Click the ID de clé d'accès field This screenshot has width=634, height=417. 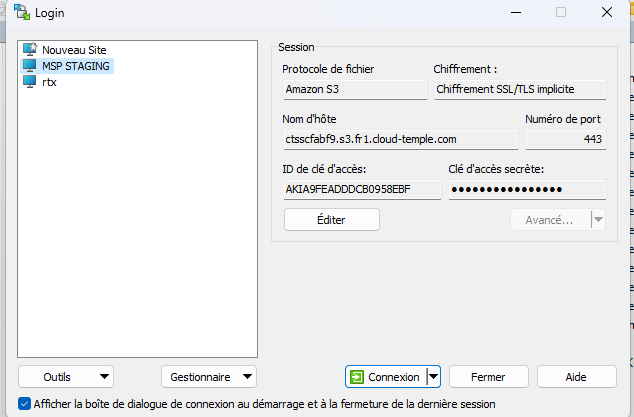pos(360,190)
